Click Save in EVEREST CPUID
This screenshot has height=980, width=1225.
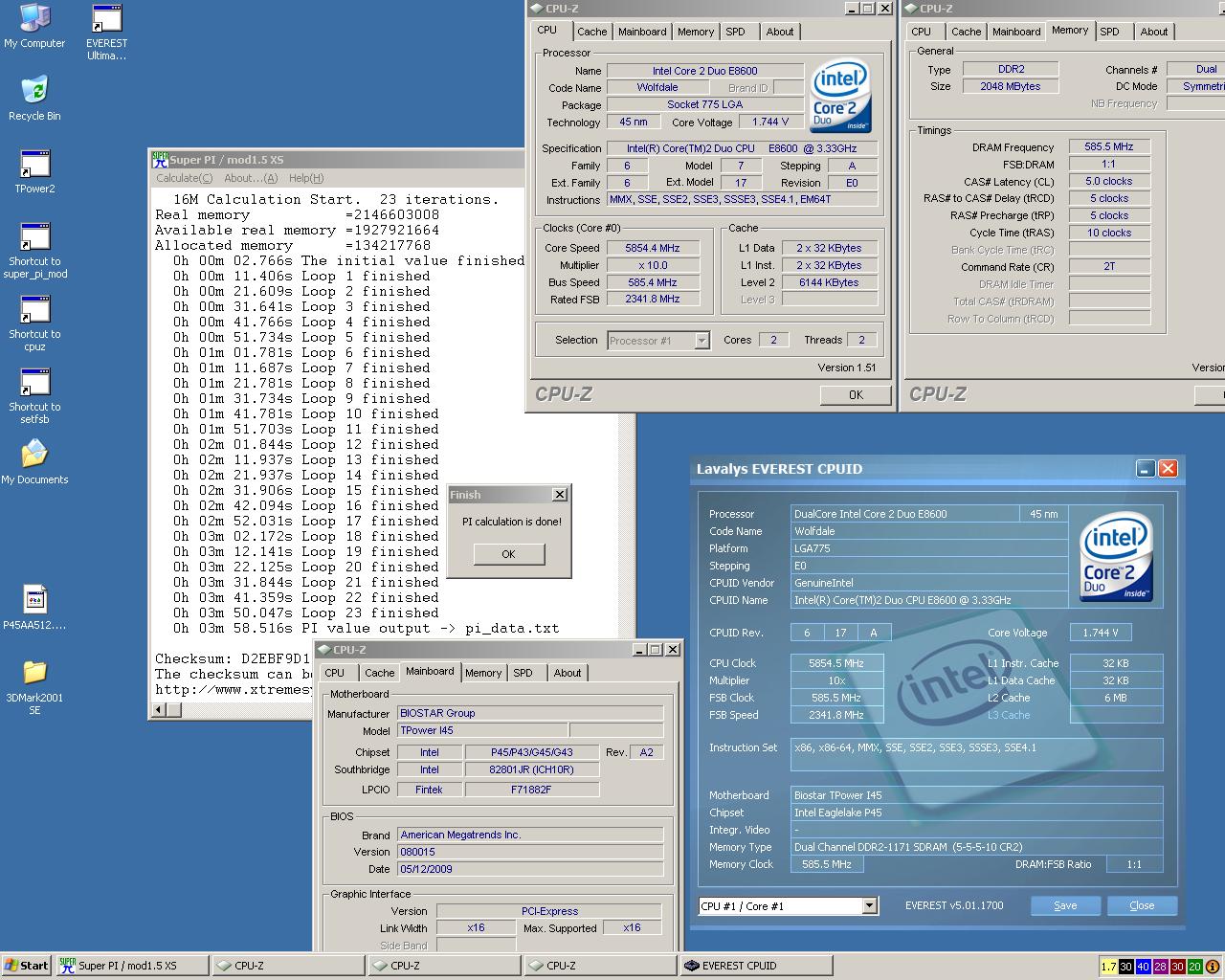pos(1065,905)
